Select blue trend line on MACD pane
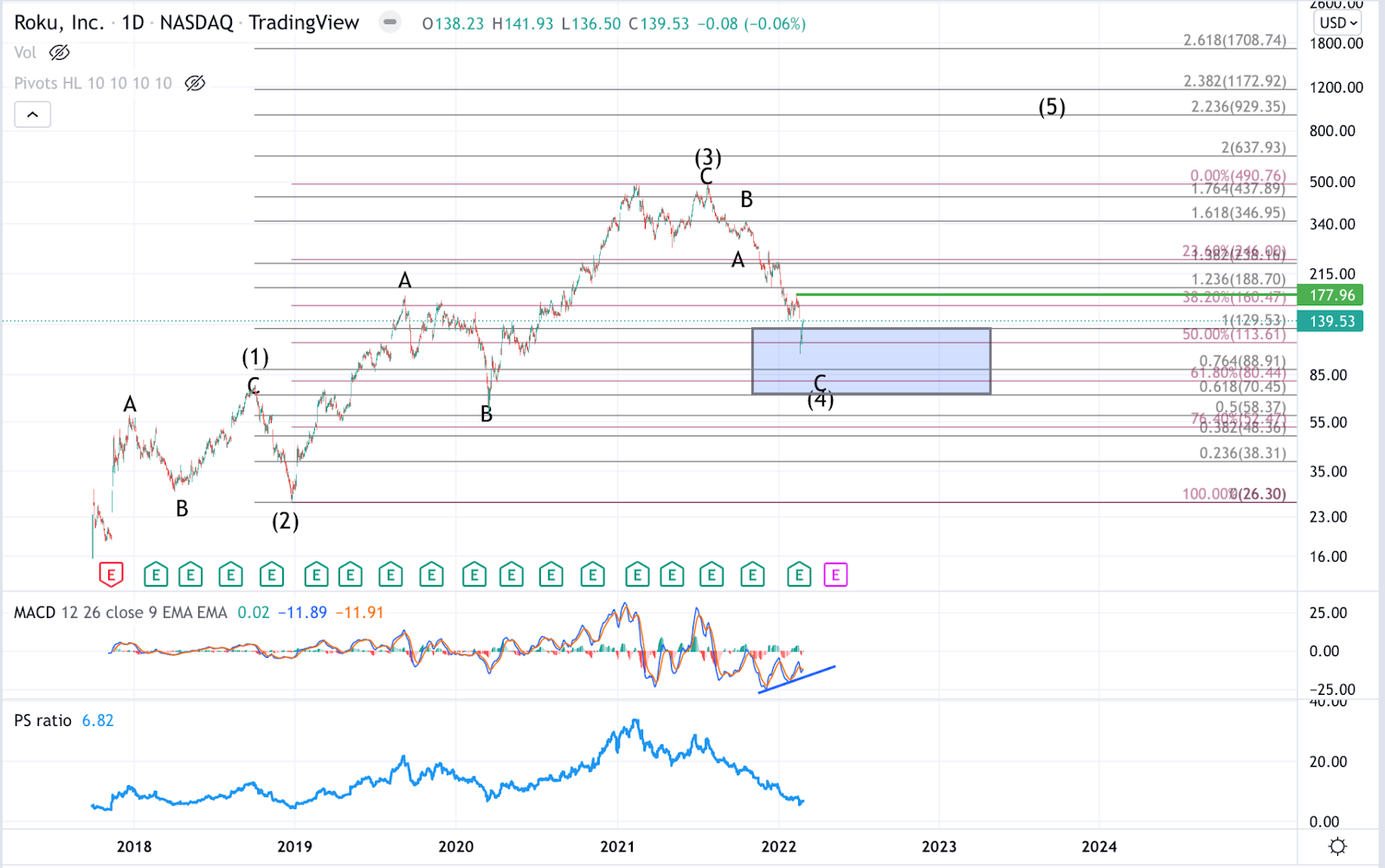 [796, 679]
